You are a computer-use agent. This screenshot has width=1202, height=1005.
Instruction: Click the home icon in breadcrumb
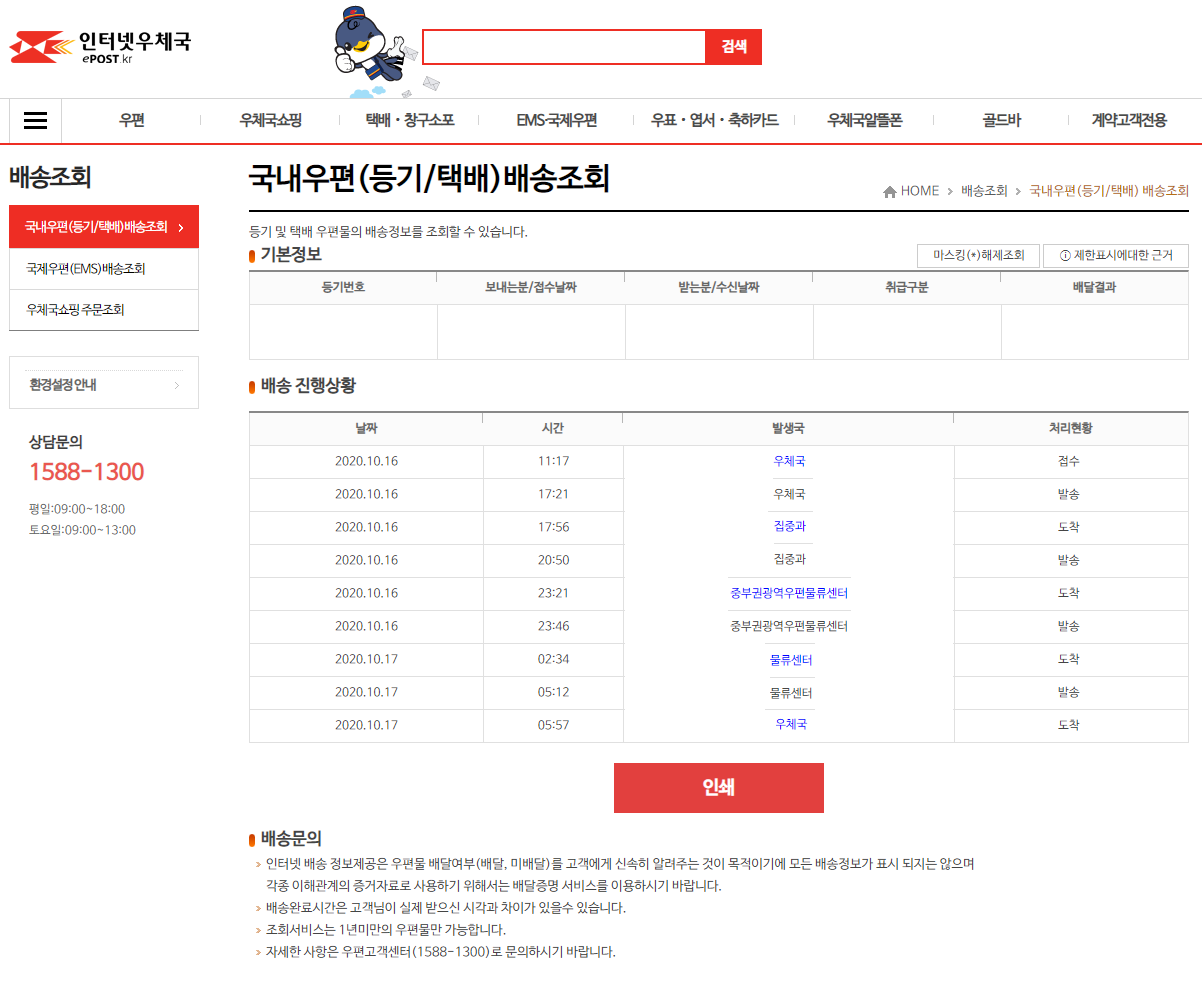(890, 191)
